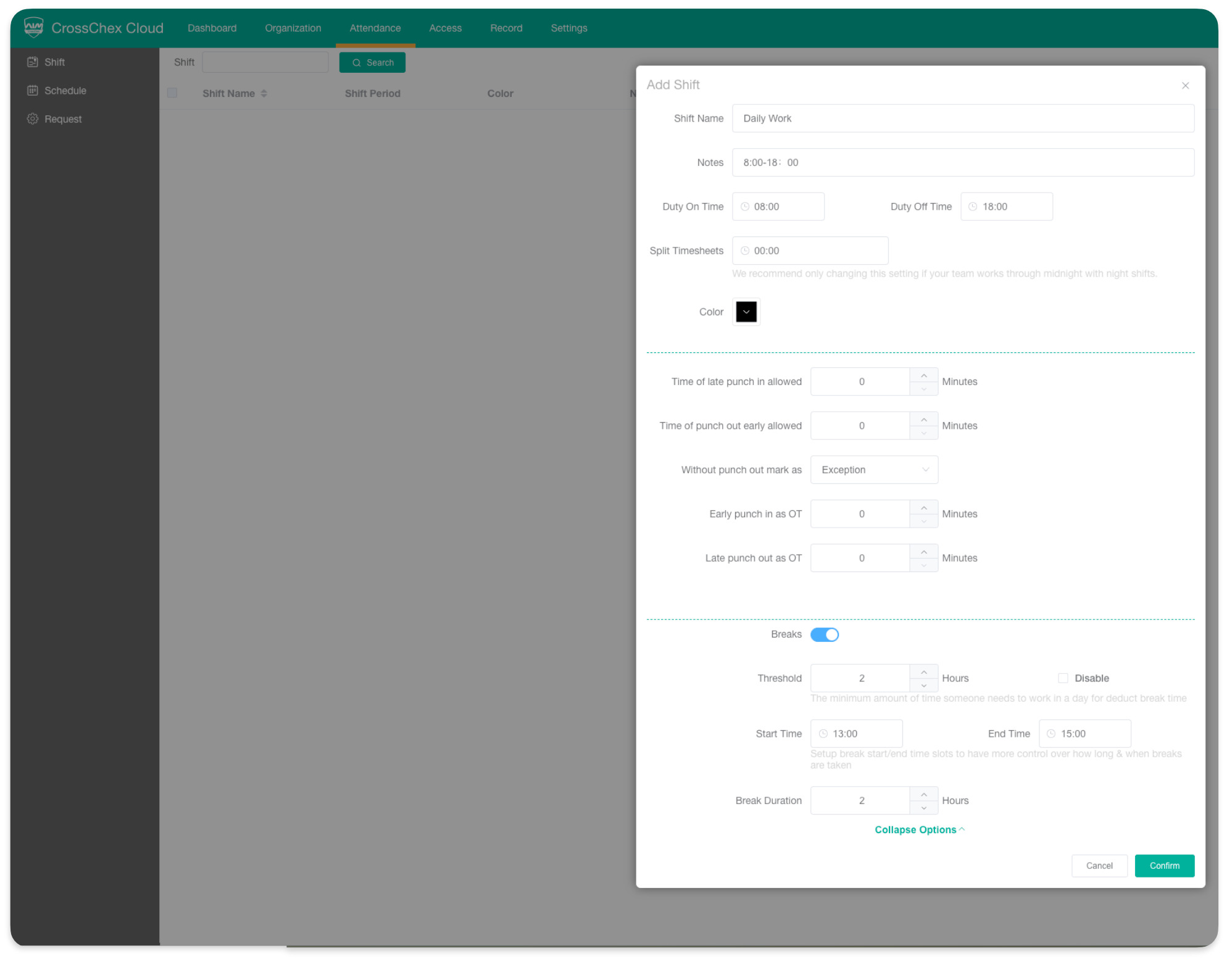Image resolution: width=1232 pixels, height=959 pixels.
Task: Switch to the Organization menu tab
Action: pyautogui.click(x=293, y=28)
